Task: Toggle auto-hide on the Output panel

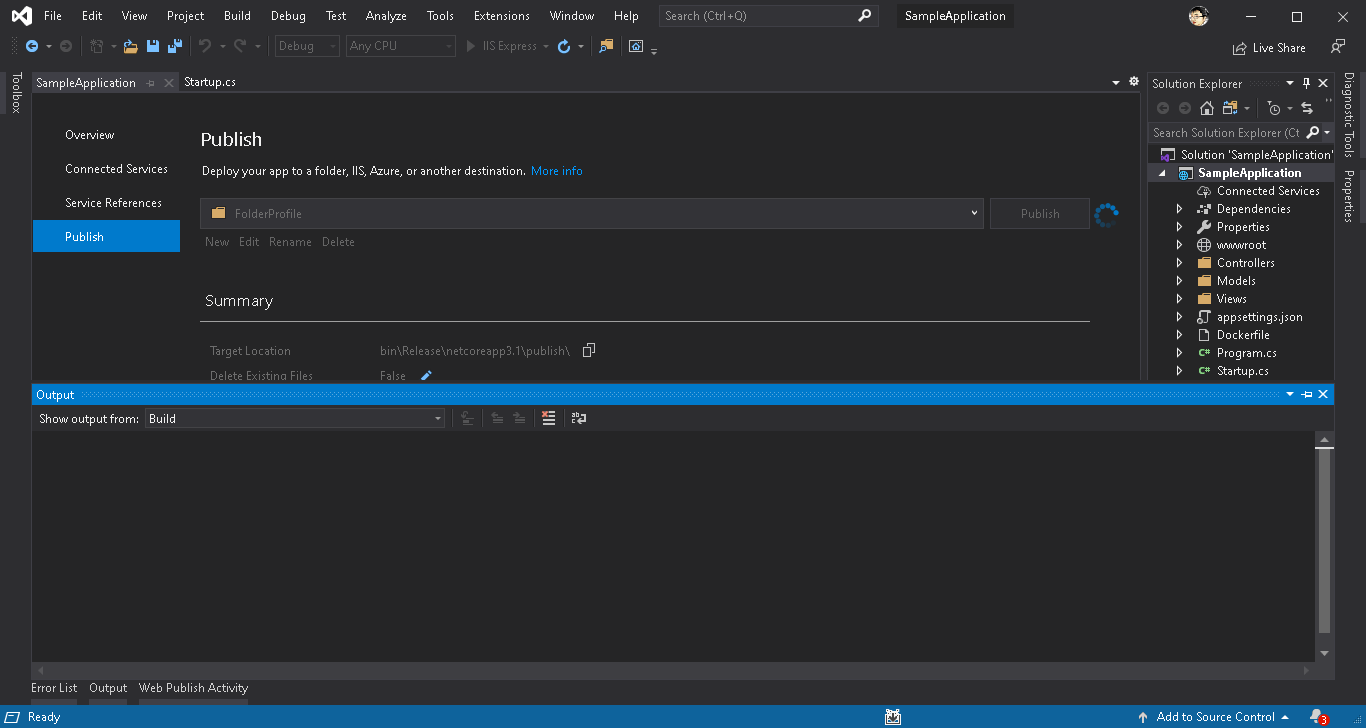Action: coord(1307,394)
